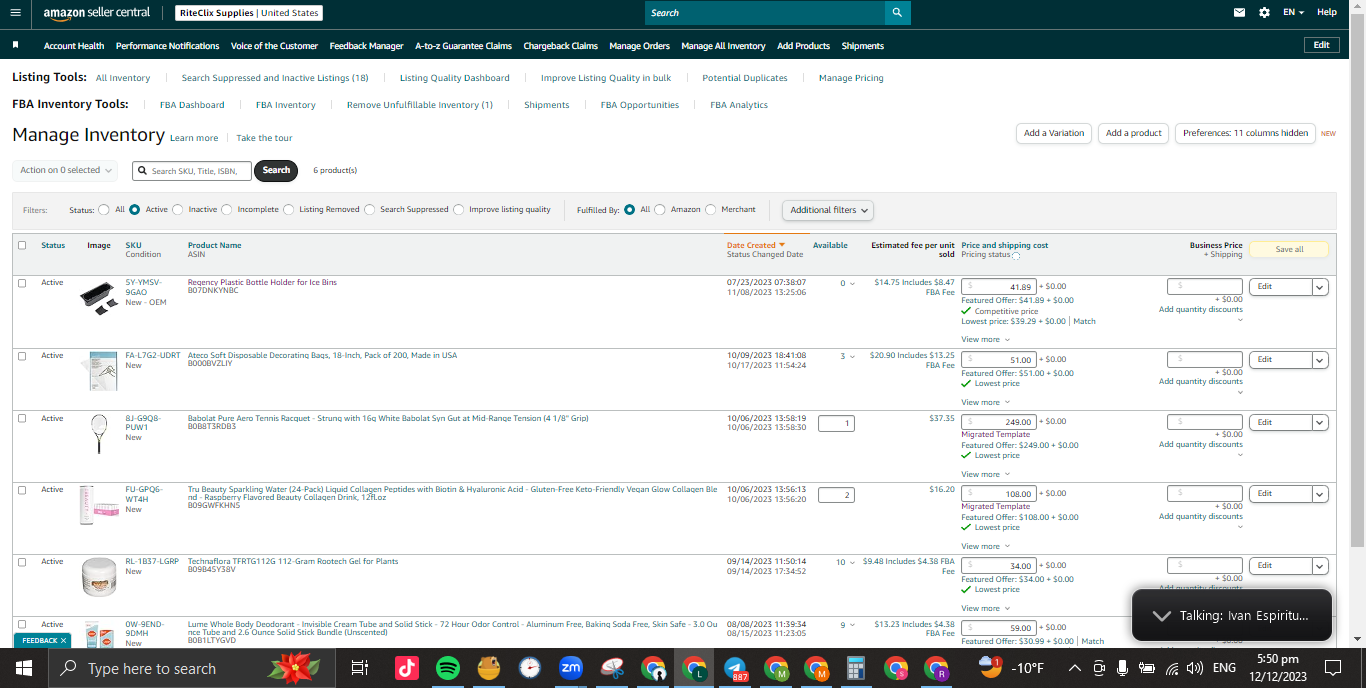
Task: Close the Feedback tab
Action: point(63,640)
